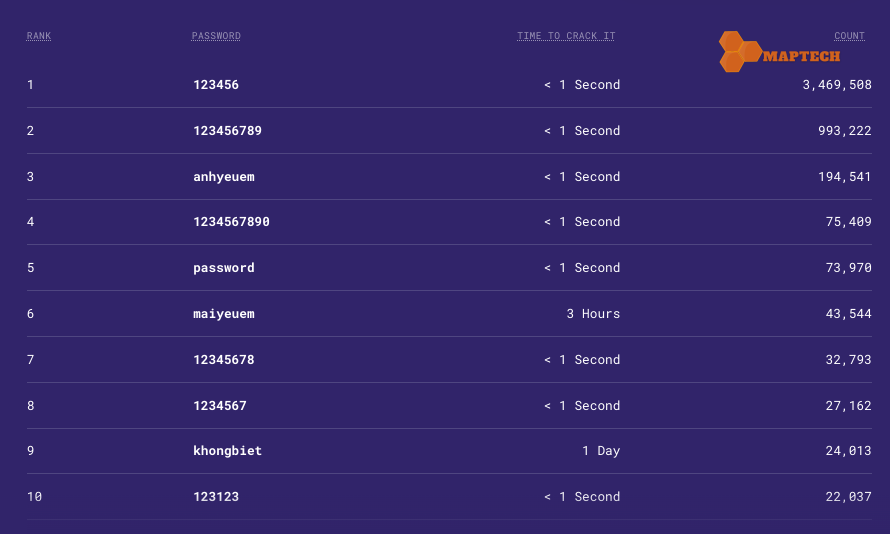Click the Maptech brand text

pos(801,57)
